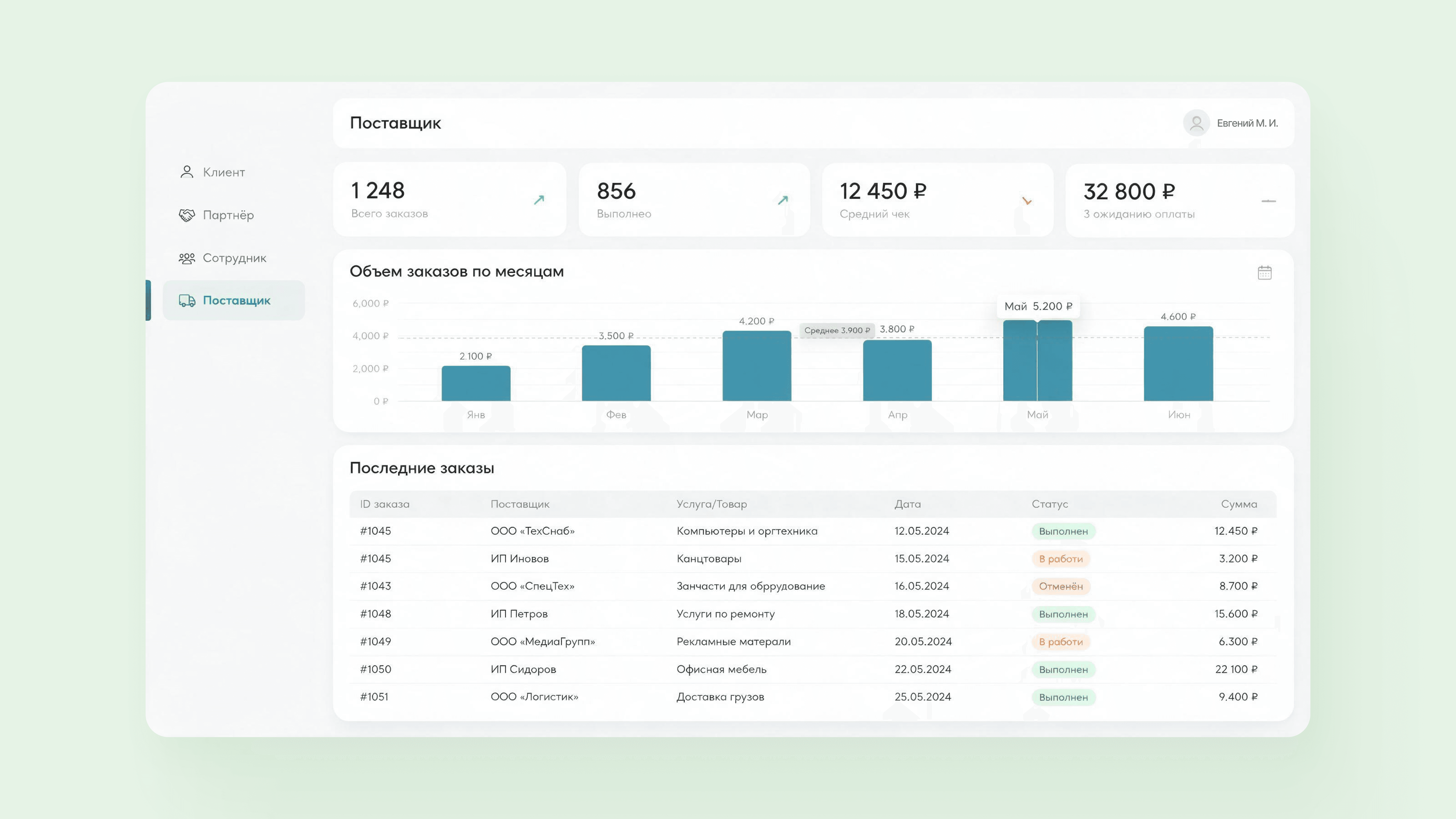The image size is (1456, 819).
Task: Click the 2.100 ₽ value above Янв bar
Action: click(476, 357)
